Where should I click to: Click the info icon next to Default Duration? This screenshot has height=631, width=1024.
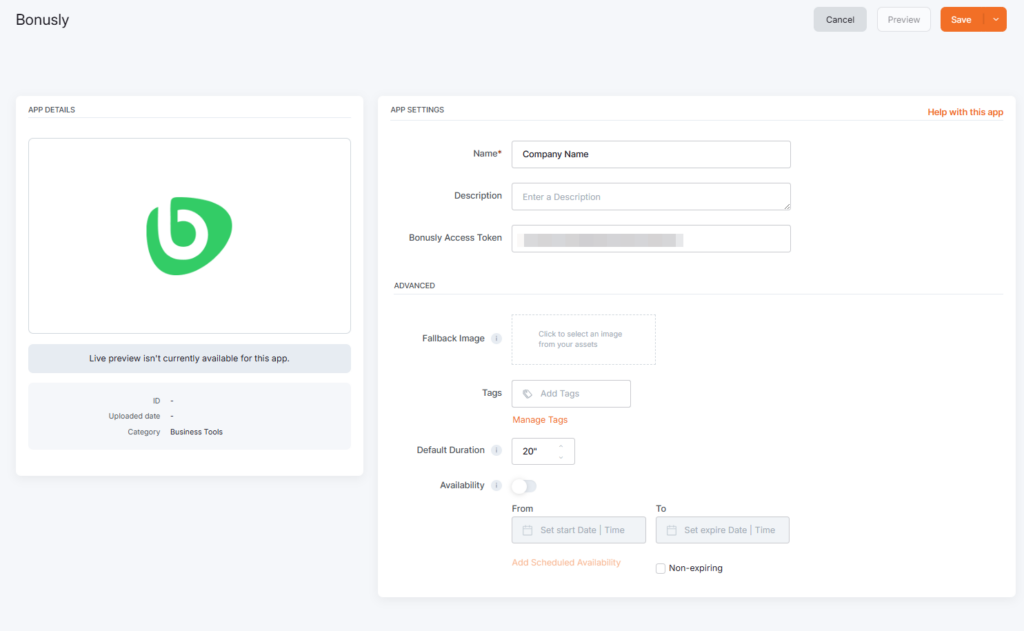tap(497, 451)
